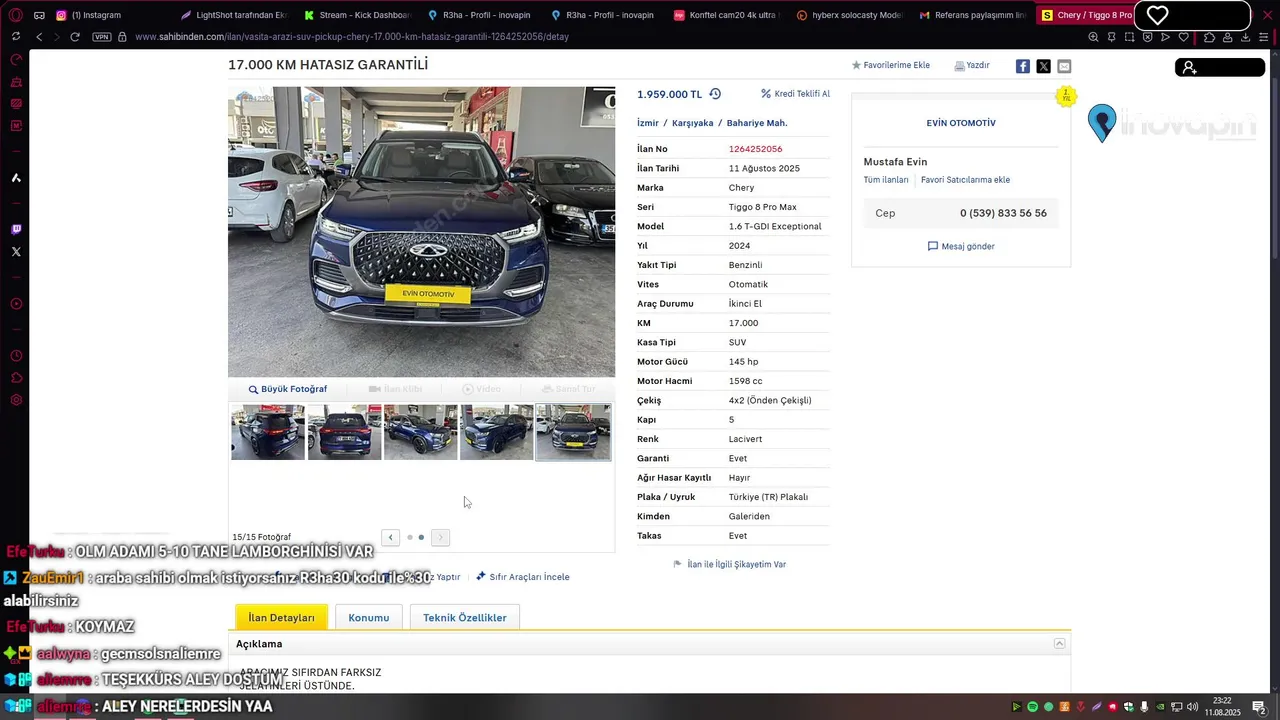Click Kredi Teklifi Al link

point(795,94)
